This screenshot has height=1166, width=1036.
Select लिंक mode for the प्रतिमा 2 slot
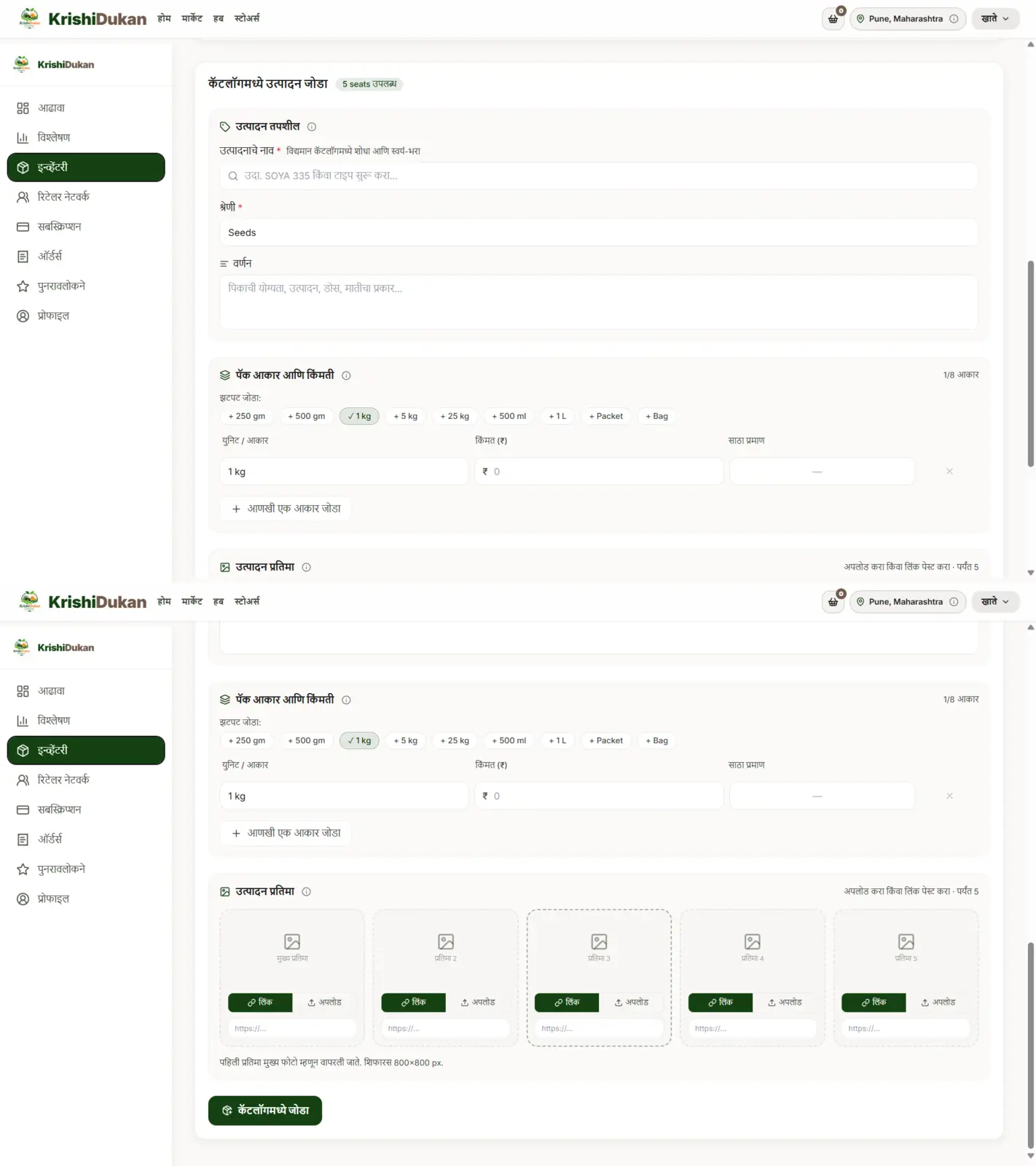click(x=413, y=1003)
